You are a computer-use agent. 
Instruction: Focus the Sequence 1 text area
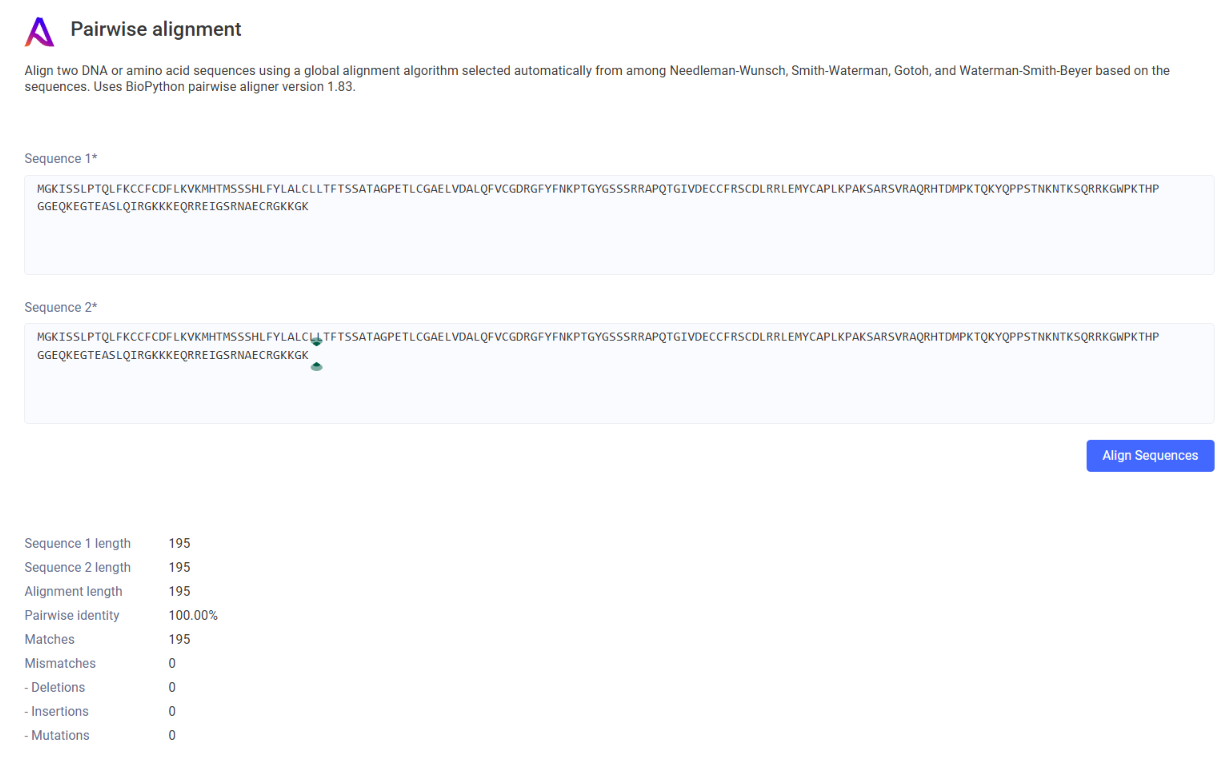(619, 224)
